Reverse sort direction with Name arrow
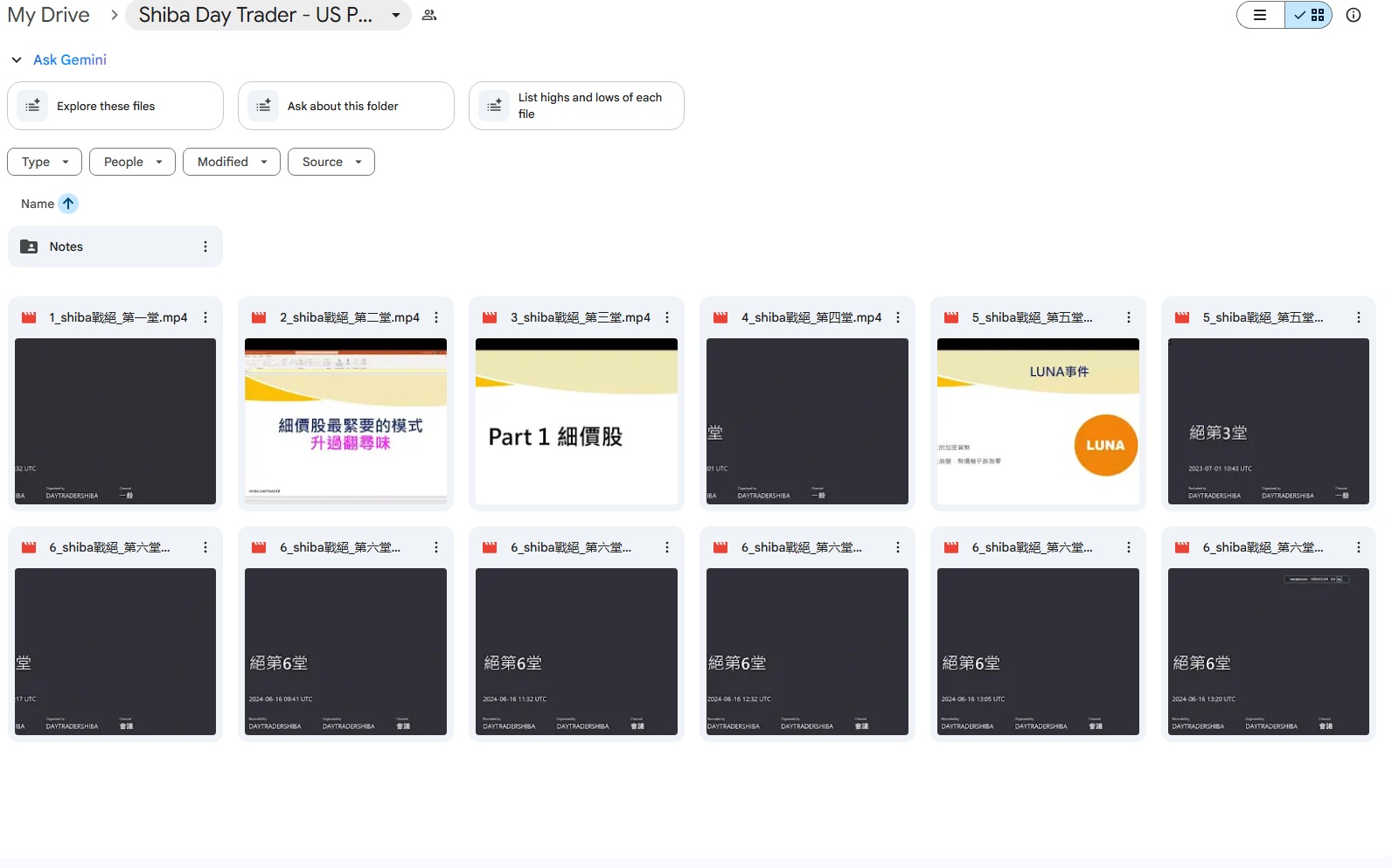 (x=68, y=204)
